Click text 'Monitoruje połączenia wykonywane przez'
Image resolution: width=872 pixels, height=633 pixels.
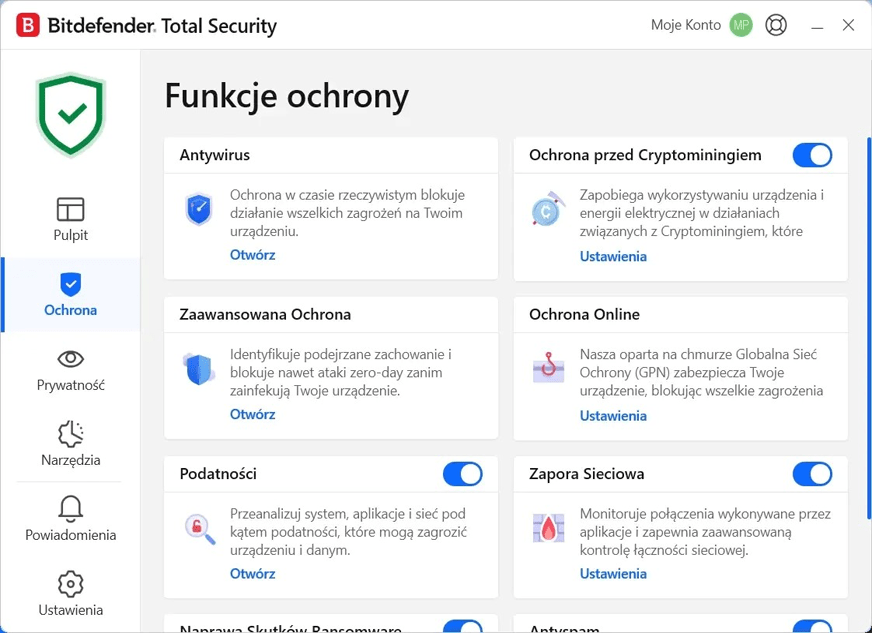pyautogui.click(x=705, y=514)
